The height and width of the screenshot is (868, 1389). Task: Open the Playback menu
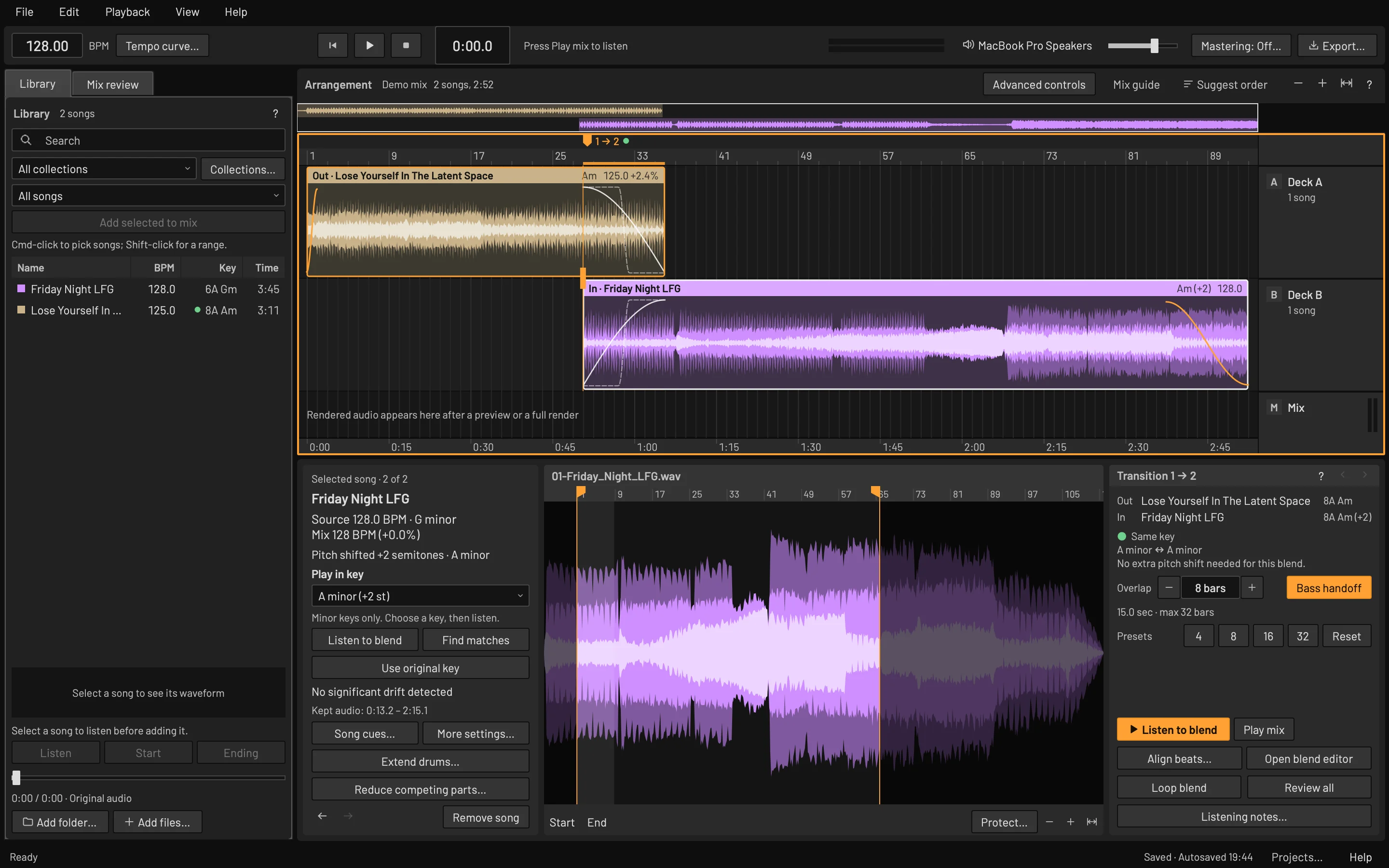127,12
